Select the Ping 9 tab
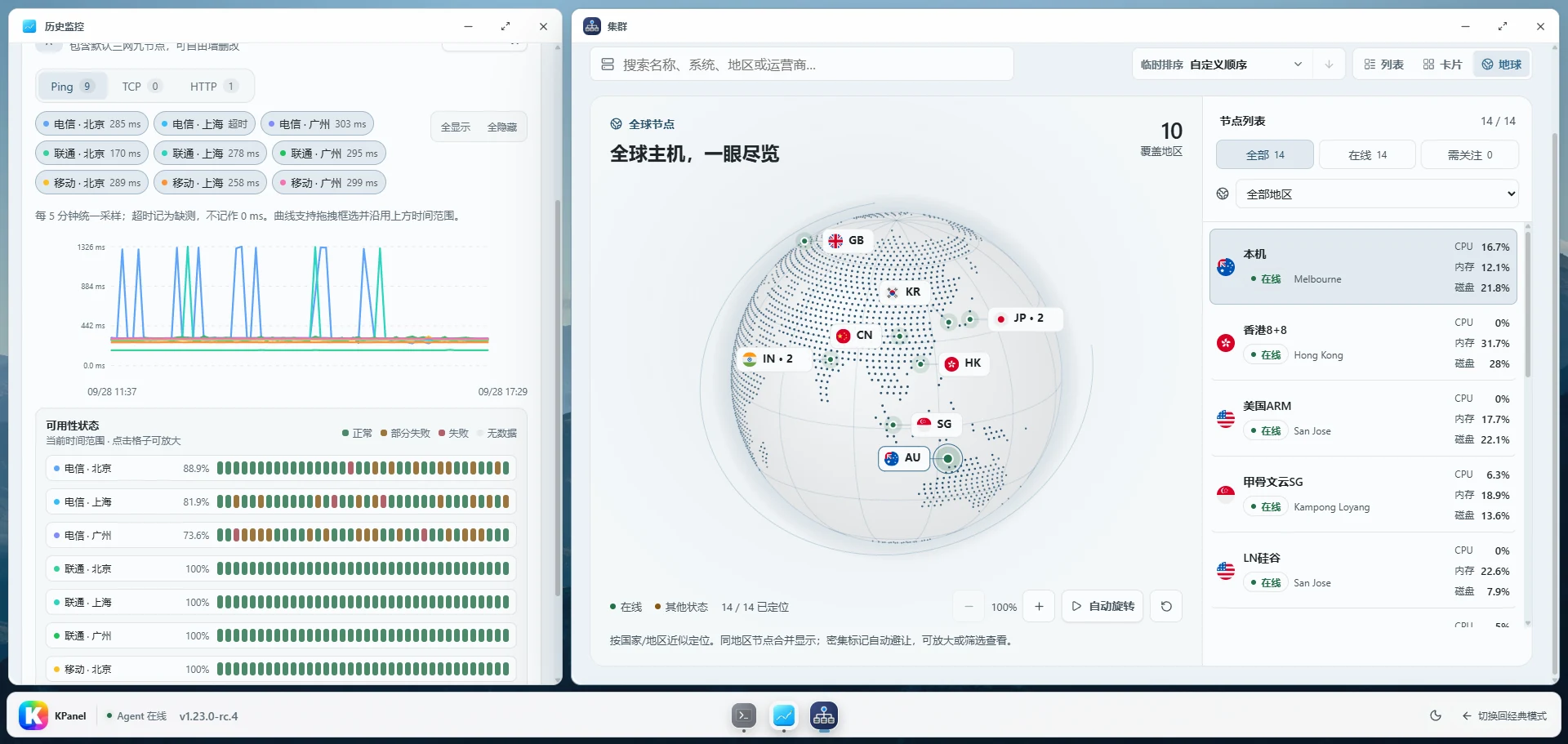This screenshot has width=1568, height=744. click(72, 87)
